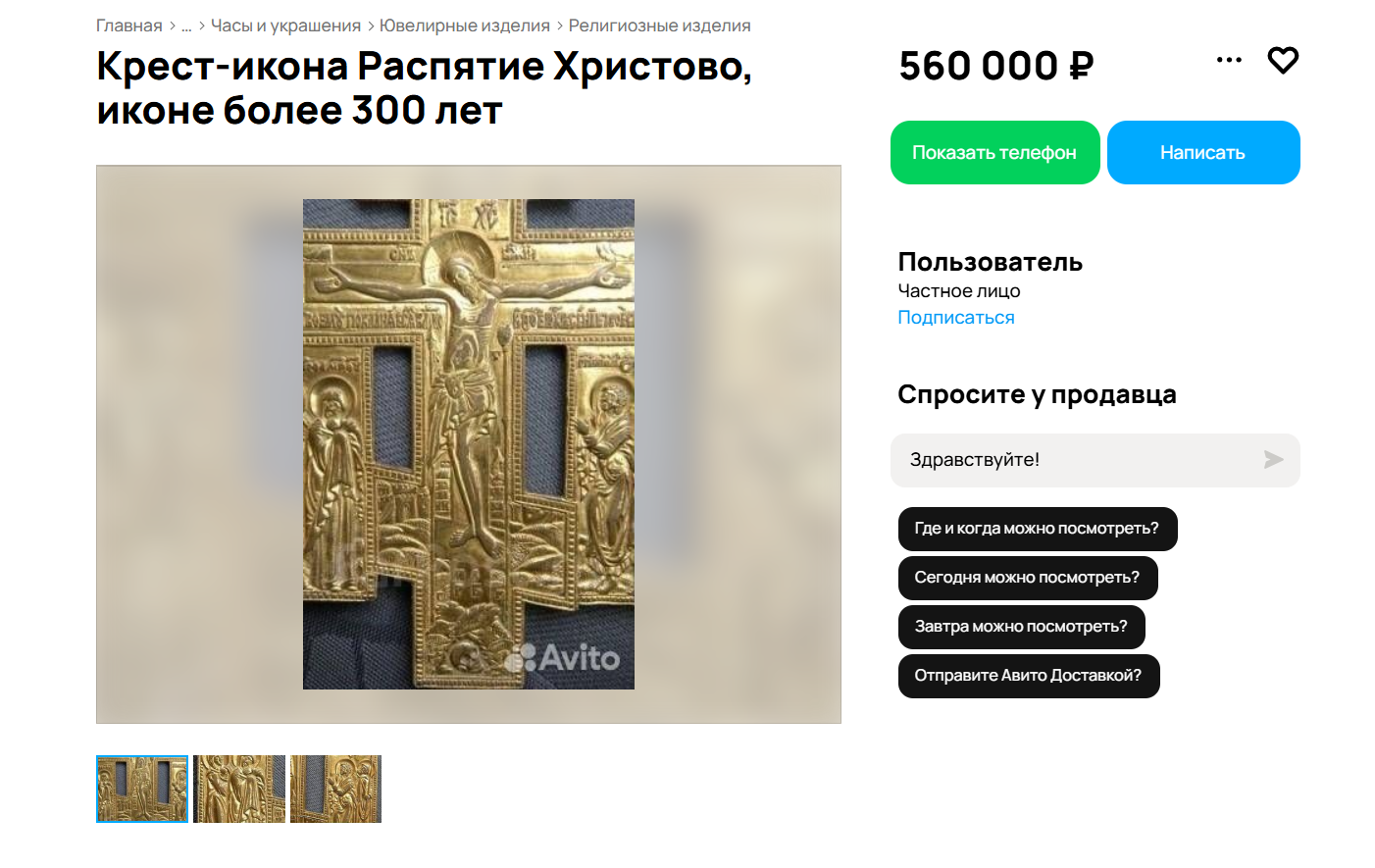Go to Главная breadcrumb link
The image size is (1375, 868).
coord(128,26)
